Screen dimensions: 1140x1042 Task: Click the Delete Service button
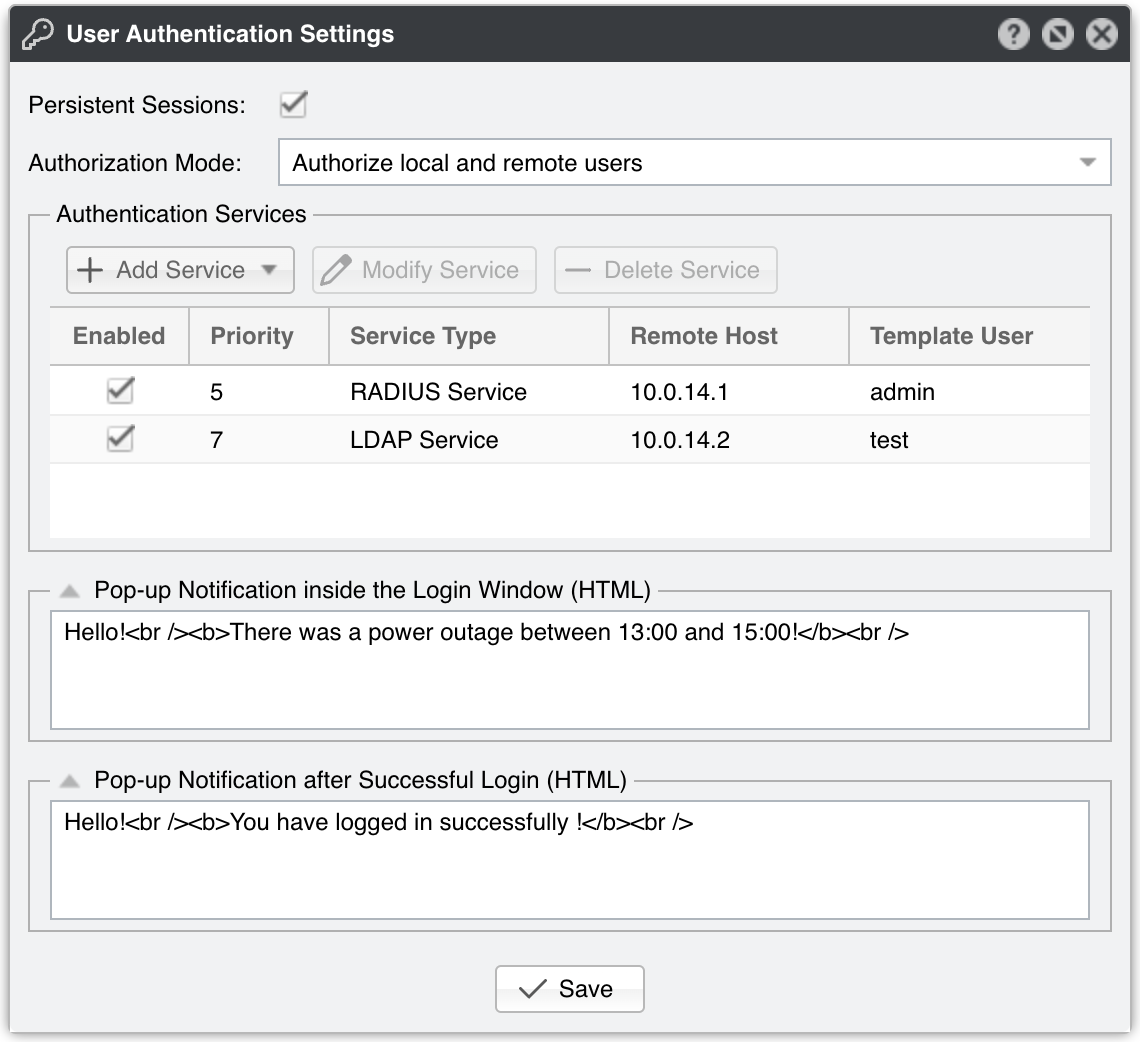665,270
